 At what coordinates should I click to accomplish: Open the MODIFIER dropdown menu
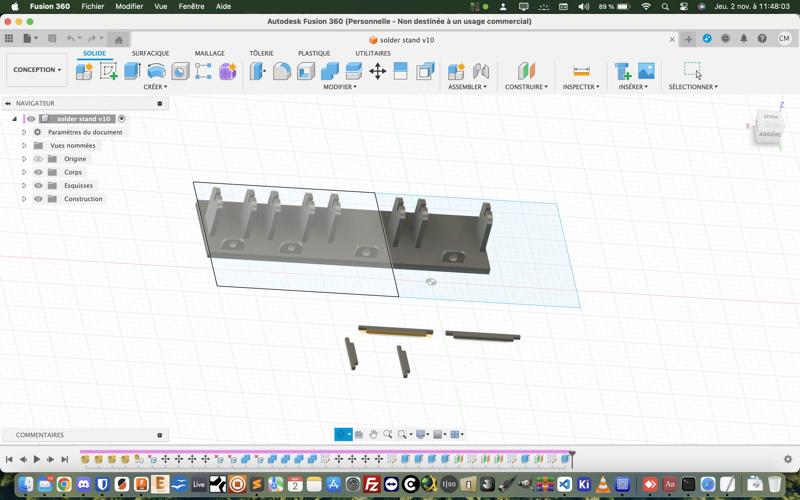tap(340, 87)
